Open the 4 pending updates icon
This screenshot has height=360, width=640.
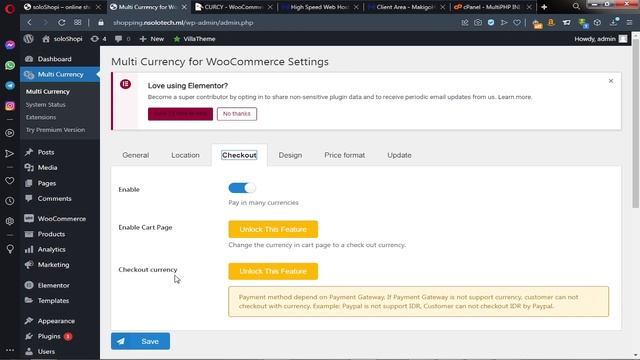tap(98, 39)
